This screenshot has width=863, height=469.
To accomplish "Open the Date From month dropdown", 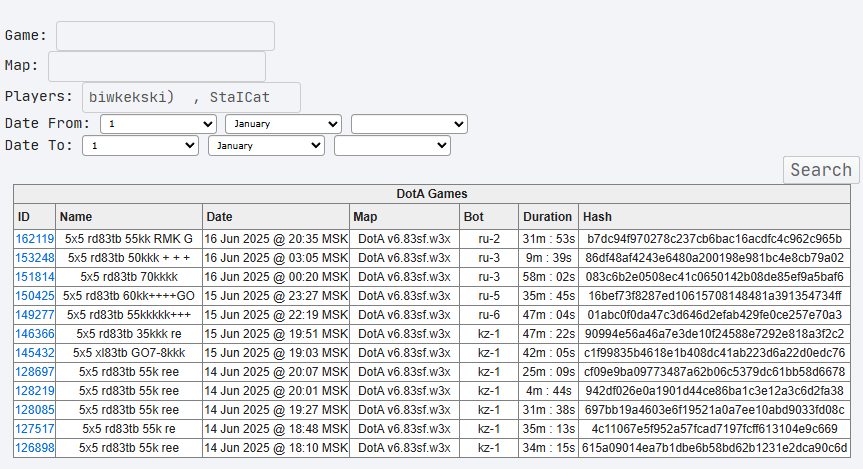I will 283,124.
